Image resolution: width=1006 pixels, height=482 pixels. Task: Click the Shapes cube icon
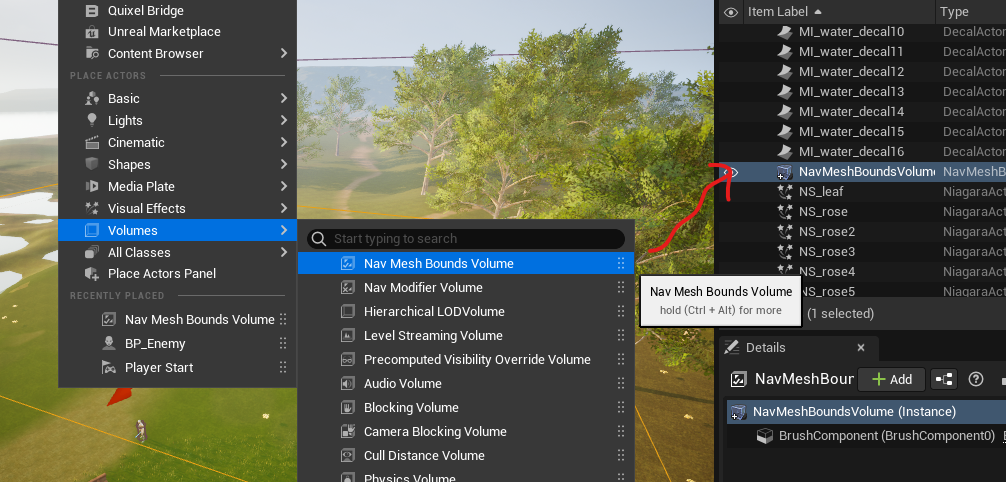92,164
